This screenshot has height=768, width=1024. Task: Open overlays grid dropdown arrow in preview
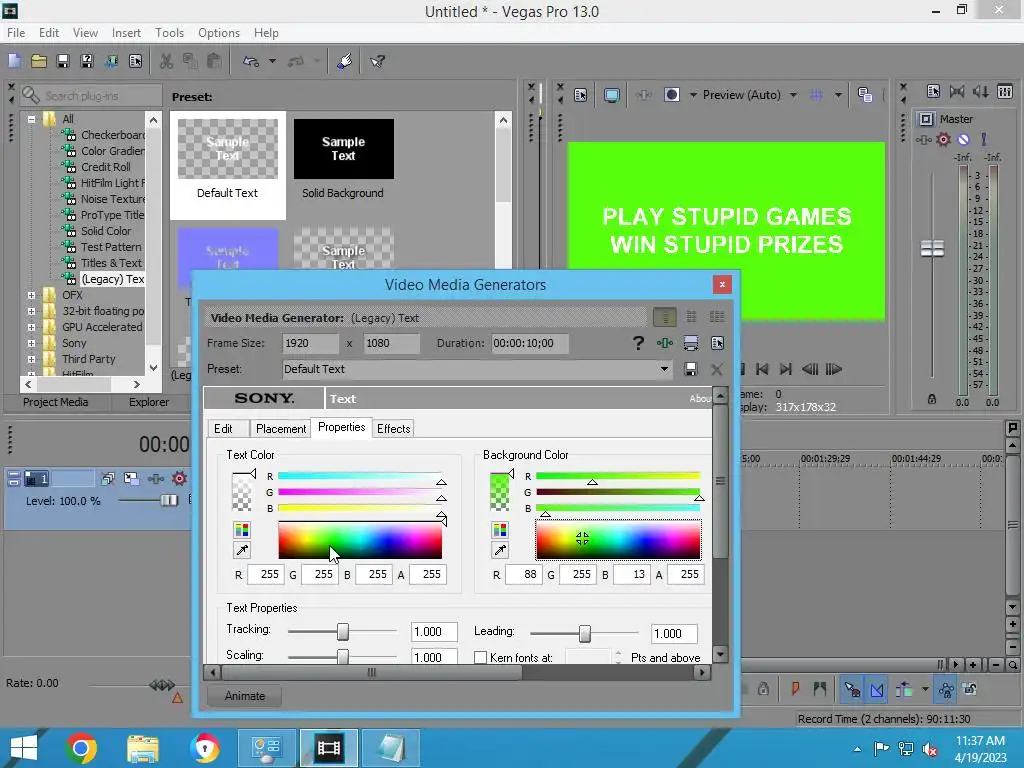(x=838, y=95)
